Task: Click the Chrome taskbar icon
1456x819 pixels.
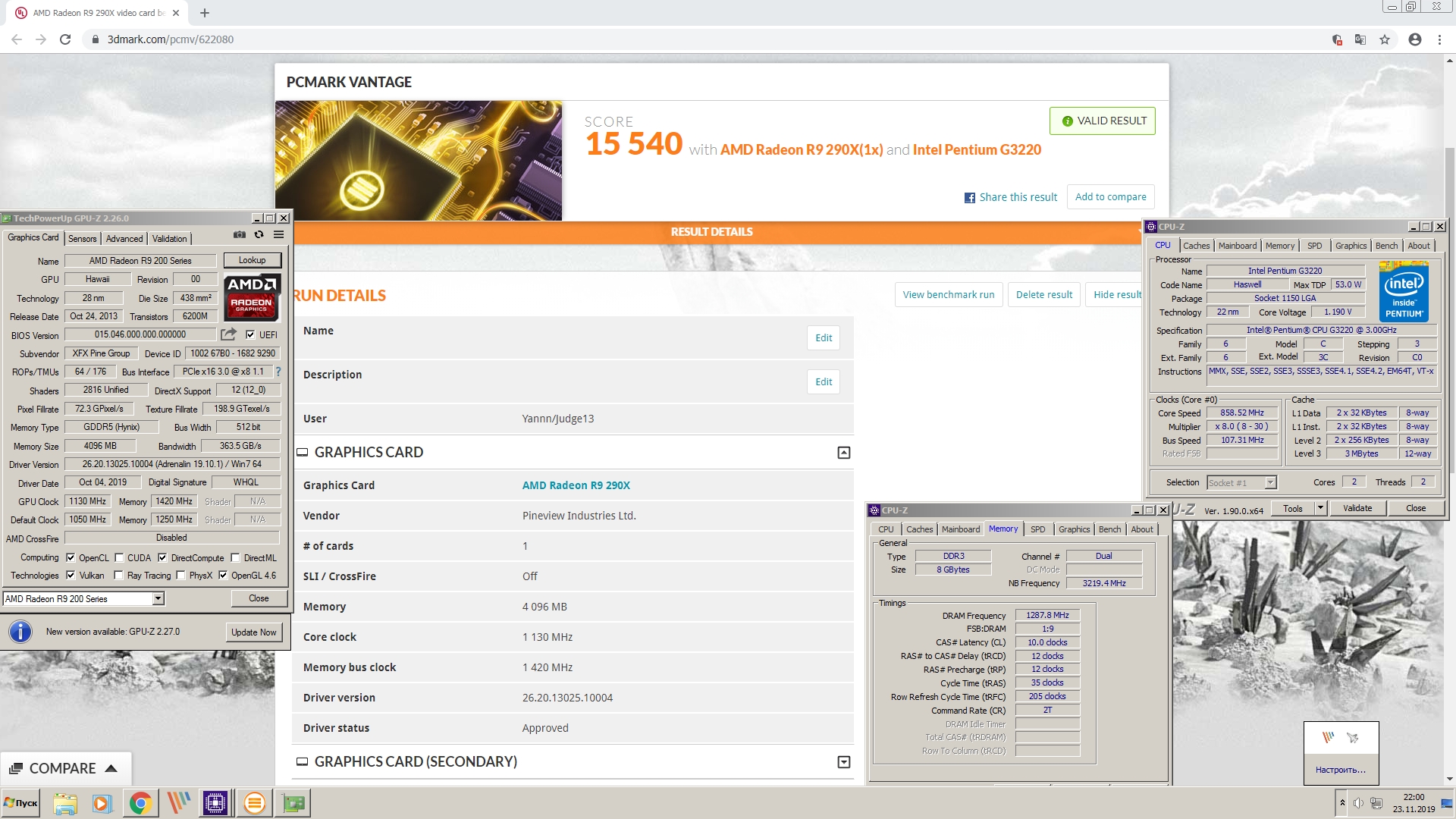Action: (x=140, y=803)
